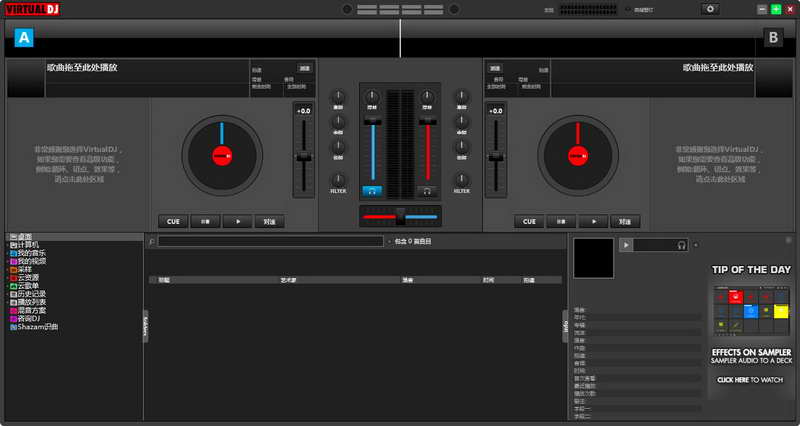Click deck B top EQ knob
This screenshot has height=426, width=800.
(461, 96)
